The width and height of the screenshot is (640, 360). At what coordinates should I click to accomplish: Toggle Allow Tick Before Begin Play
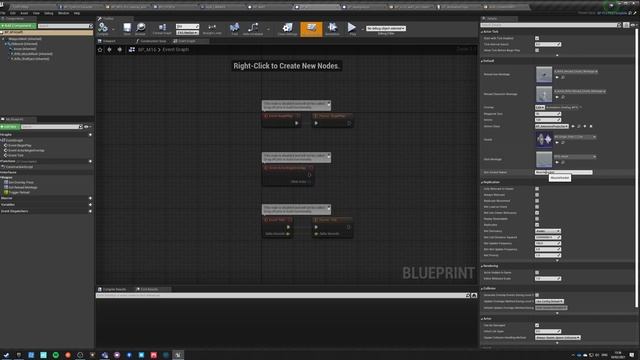point(537,50)
